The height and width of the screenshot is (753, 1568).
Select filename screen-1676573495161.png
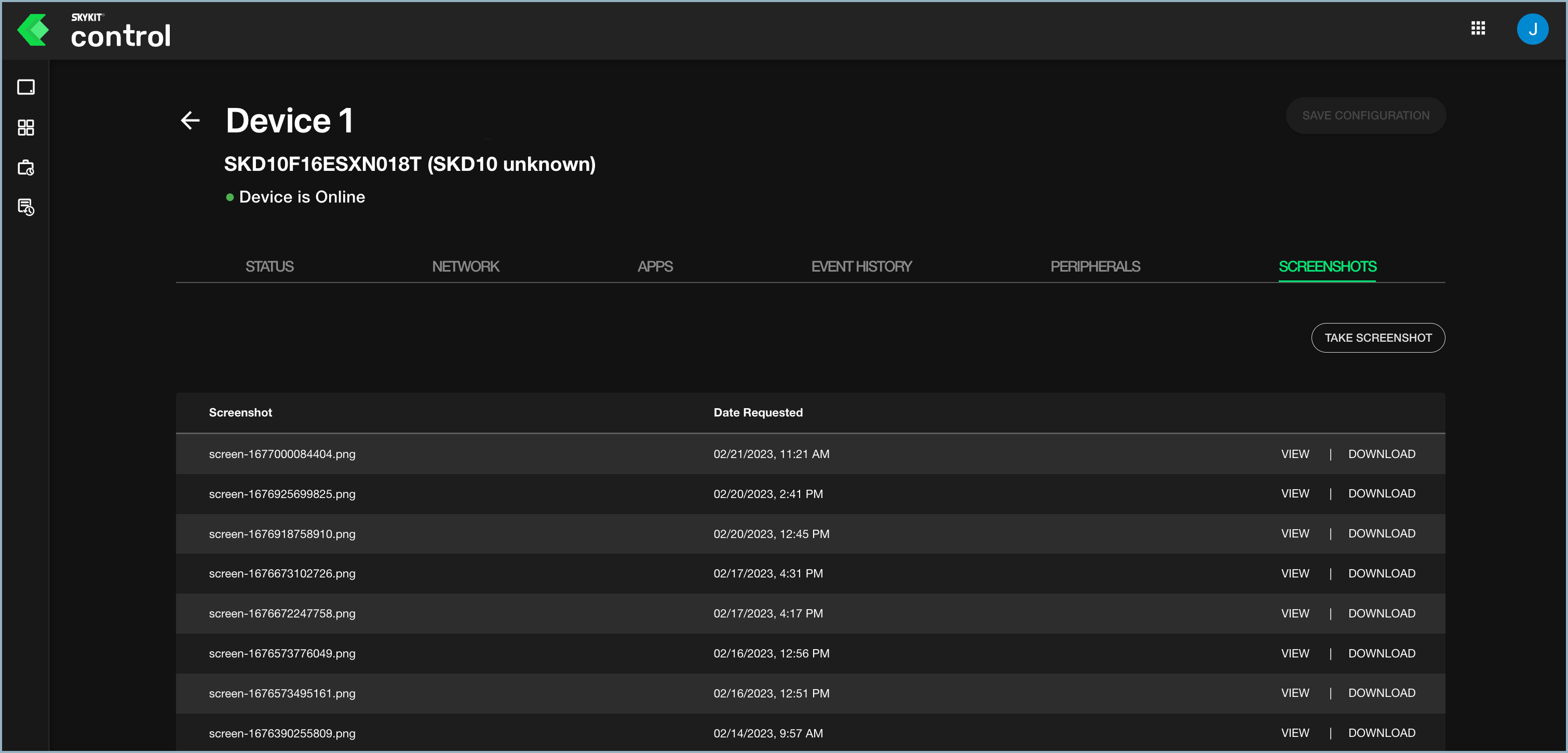pyautogui.click(x=282, y=693)
